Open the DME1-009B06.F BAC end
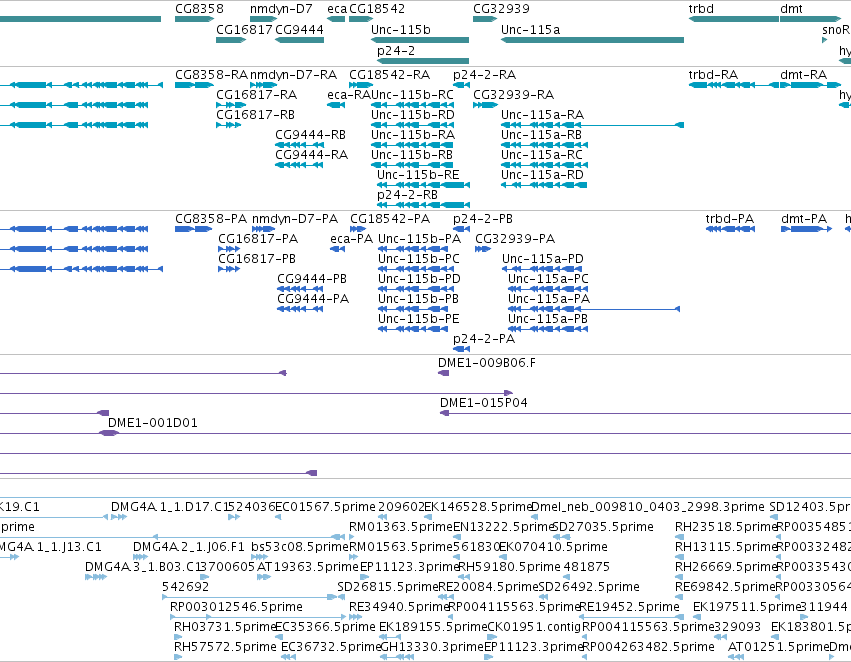This screenshot has width=851, height=662. click(443, 373)
